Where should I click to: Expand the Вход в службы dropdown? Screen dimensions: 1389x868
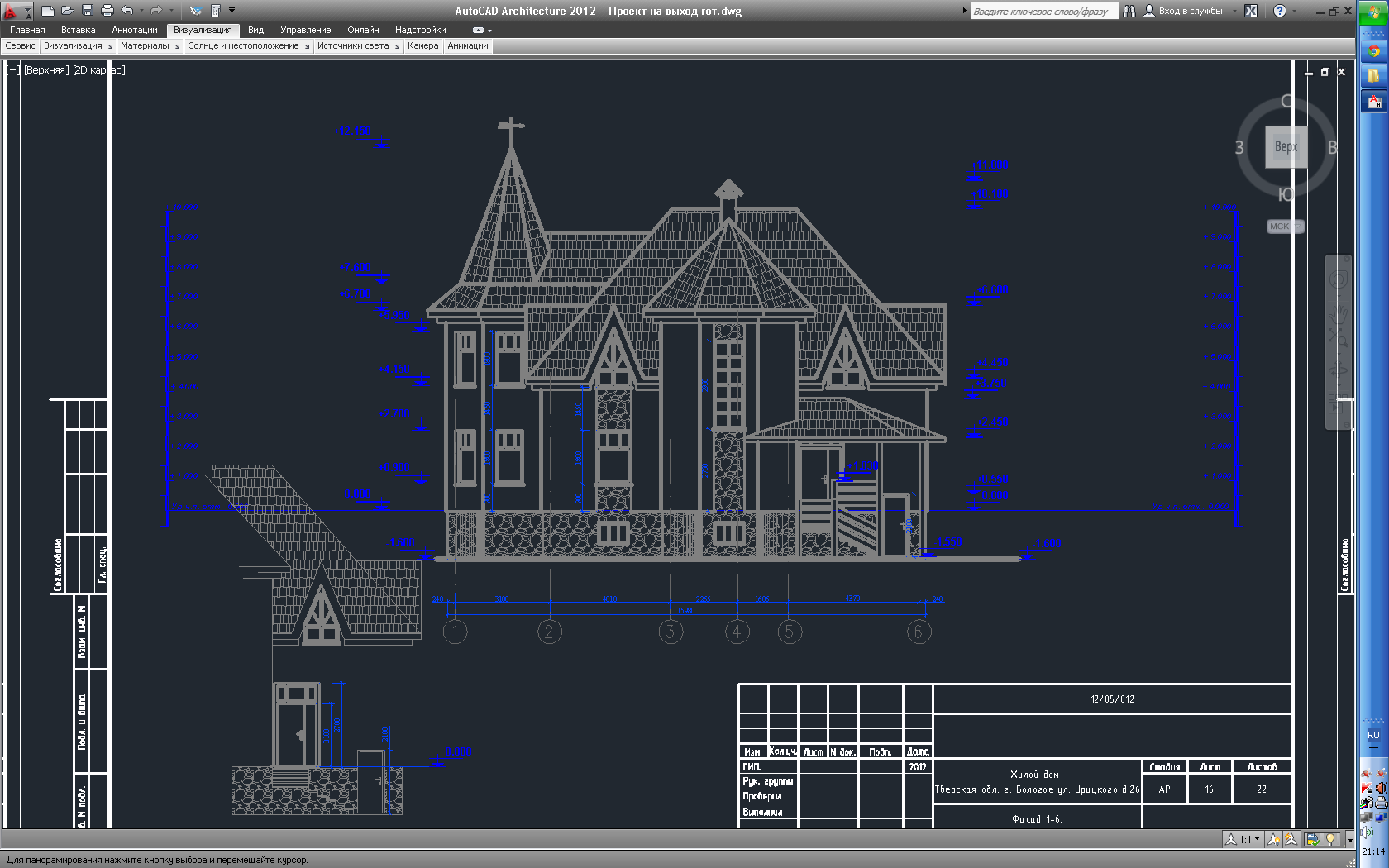point(1235,11)
